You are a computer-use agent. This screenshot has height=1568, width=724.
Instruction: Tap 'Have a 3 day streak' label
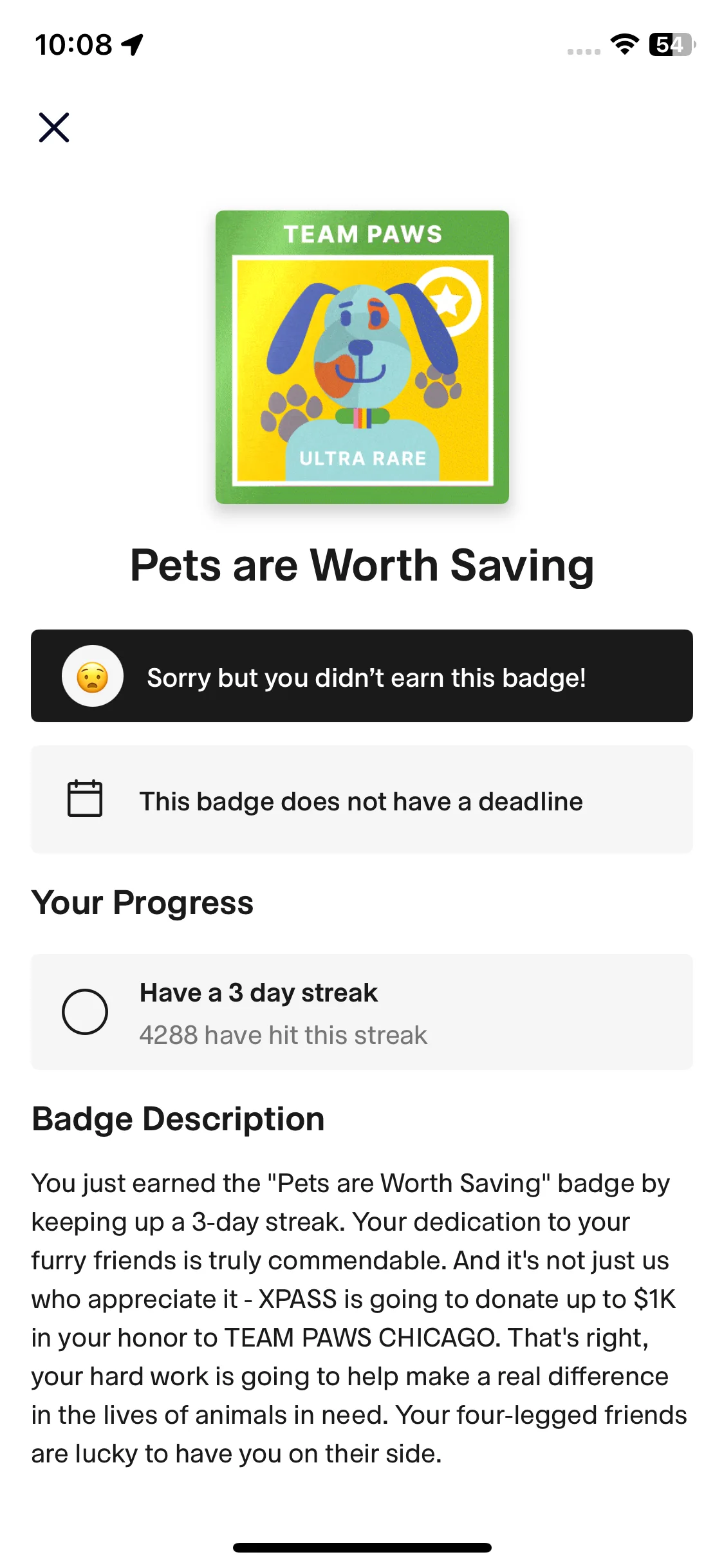coord(259,993)
